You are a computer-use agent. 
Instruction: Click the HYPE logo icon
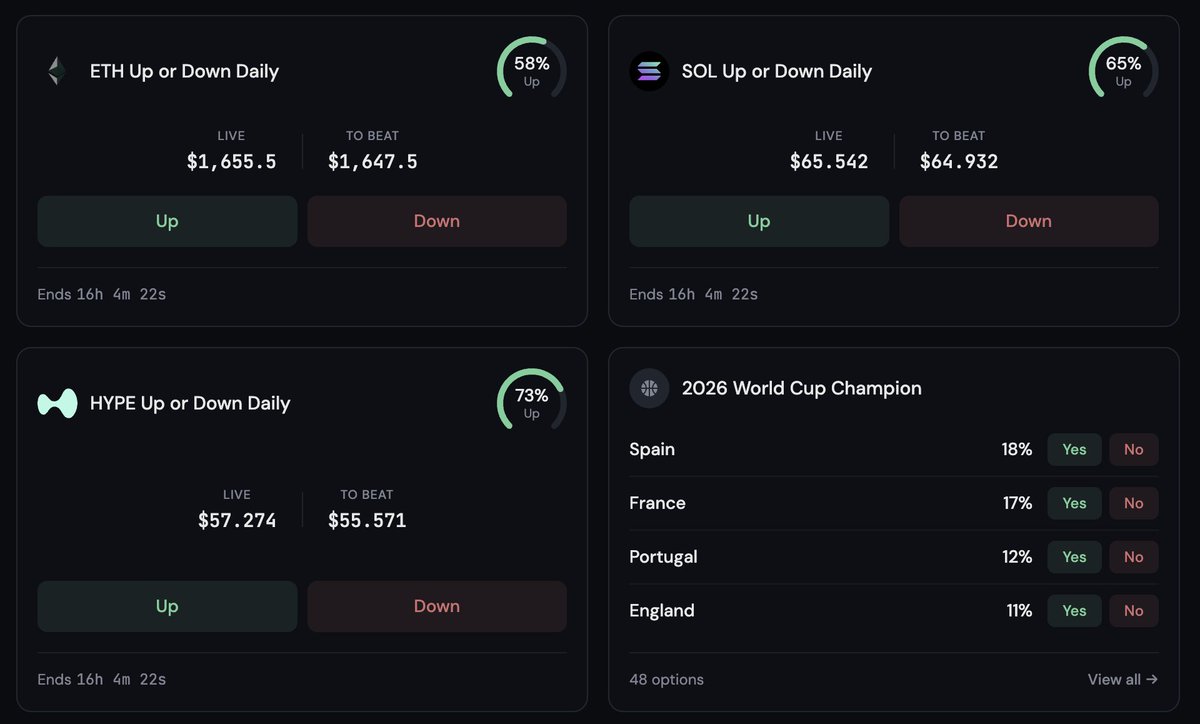(57, 403)
